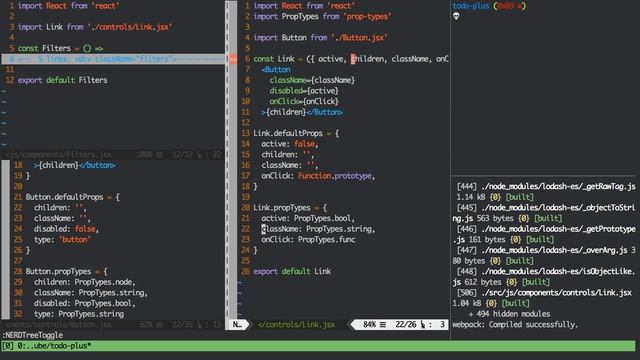This screenshot has height=360, width=640.
Task: Click the '+ 494 hidden modules' line
Action: (x=509, y=313)
